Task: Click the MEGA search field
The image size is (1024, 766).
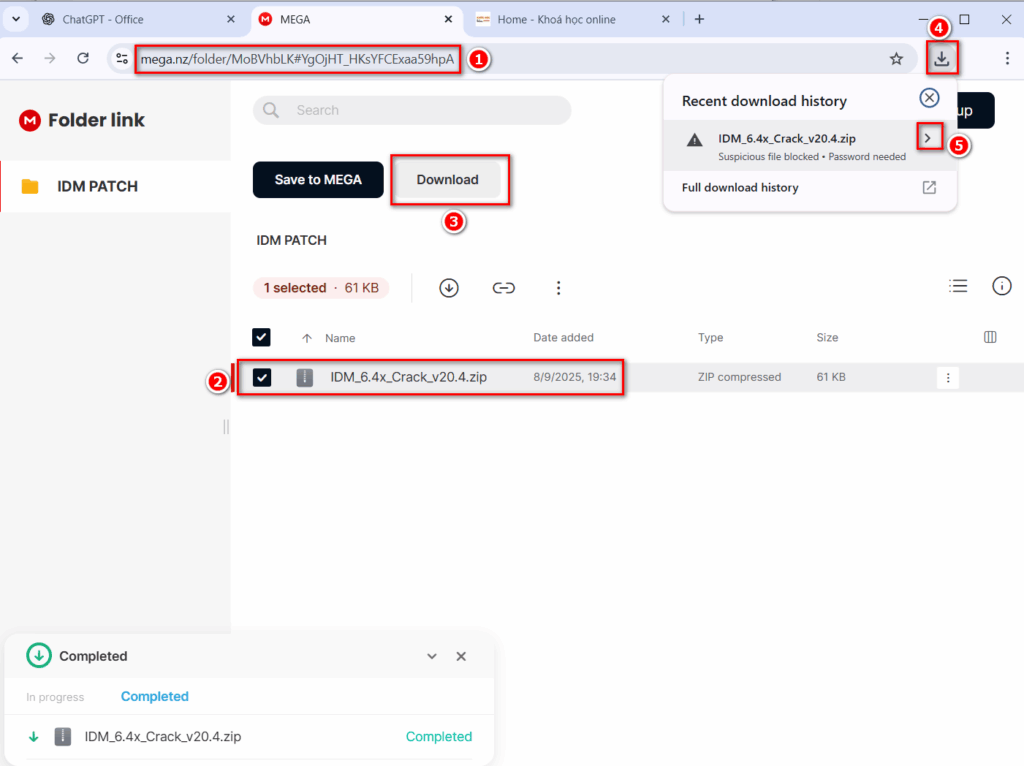Action: click(412, 110)
